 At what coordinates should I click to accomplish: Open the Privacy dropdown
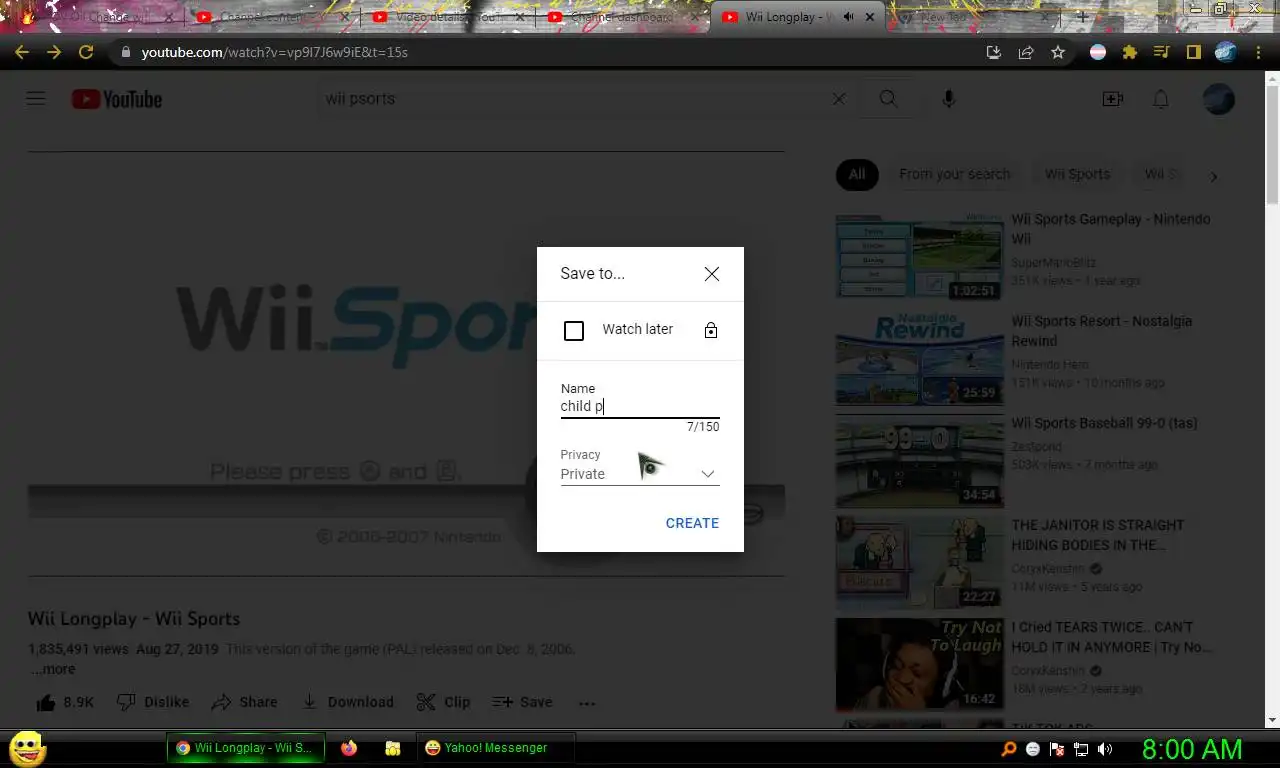click(640, 474)
